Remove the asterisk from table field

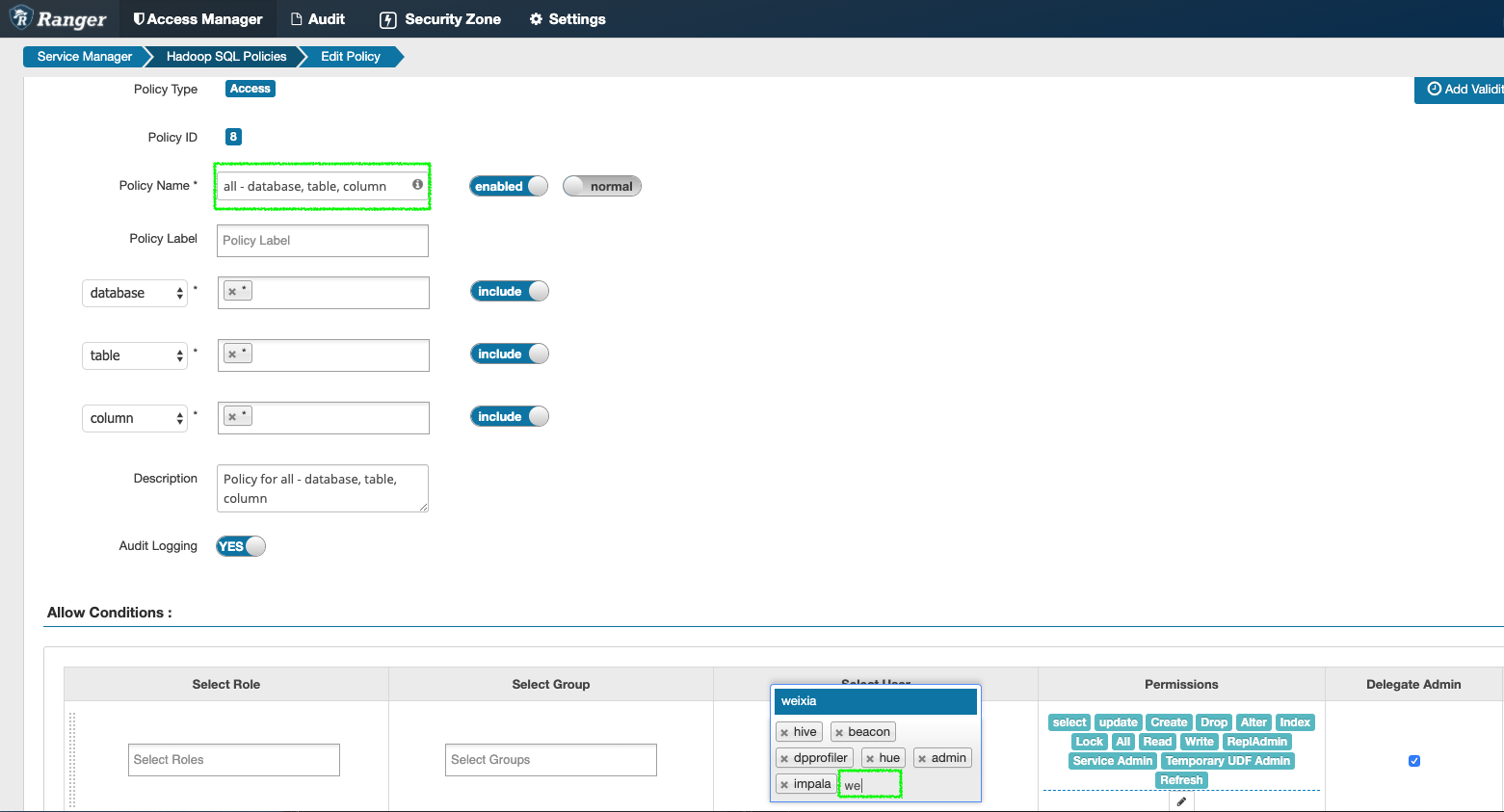point(232,354)
